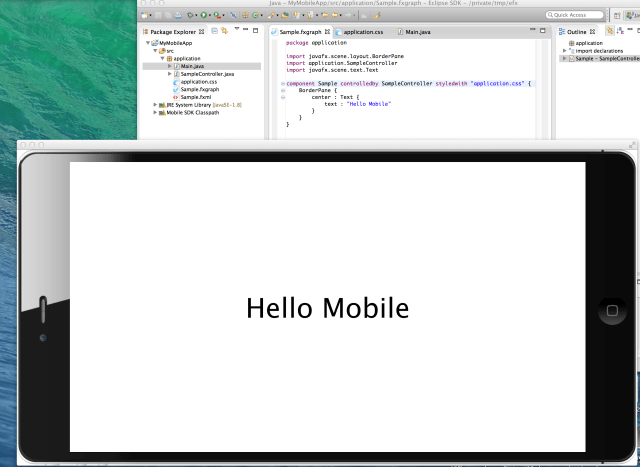
Task: Click the New Java Class green icon
Action: coord(255,15)
